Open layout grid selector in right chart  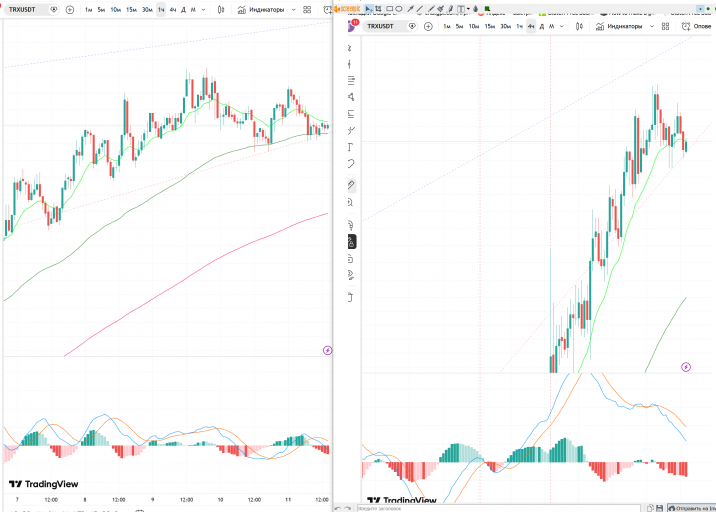[x=665, y=26]
